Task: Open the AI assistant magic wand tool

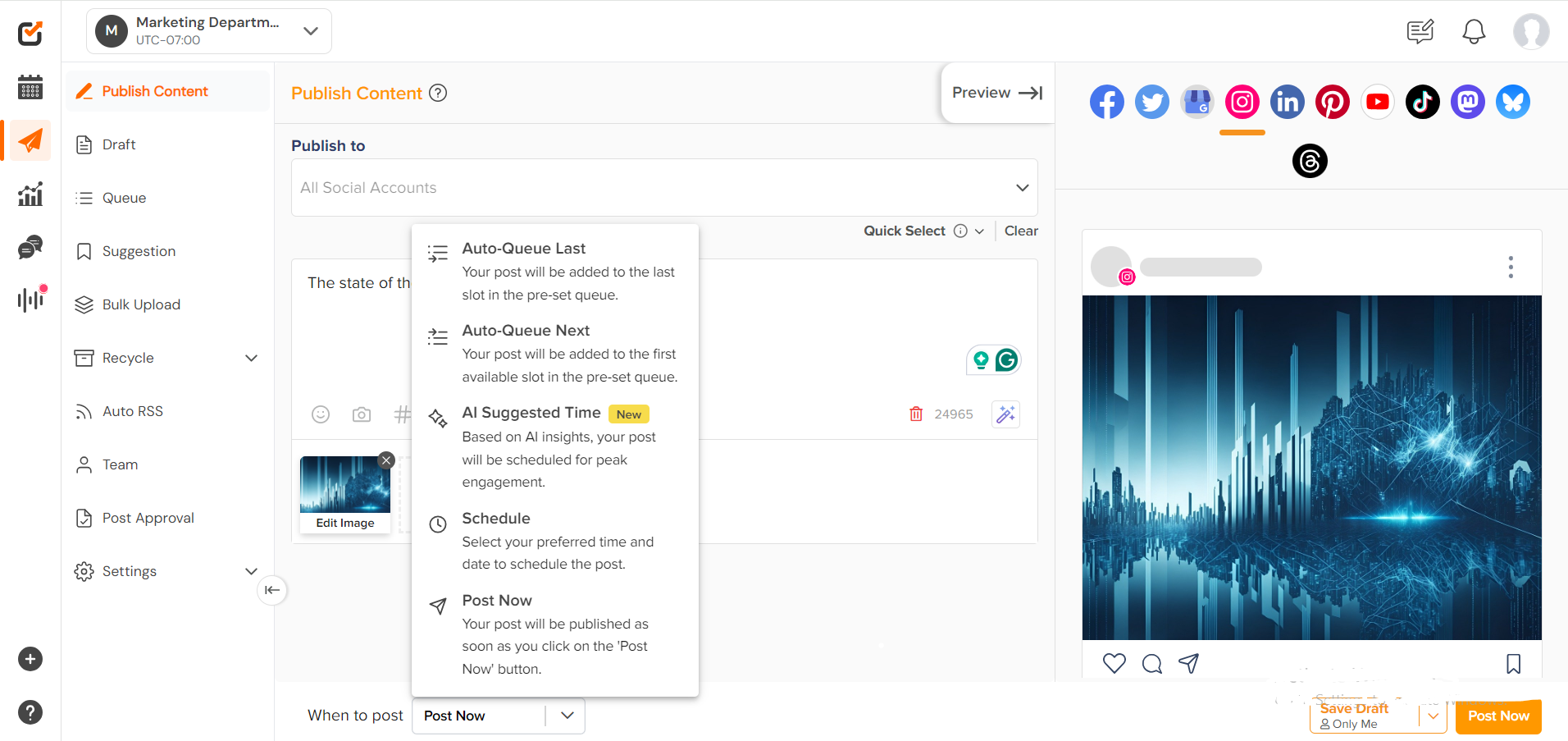Action: (1005, 414)
